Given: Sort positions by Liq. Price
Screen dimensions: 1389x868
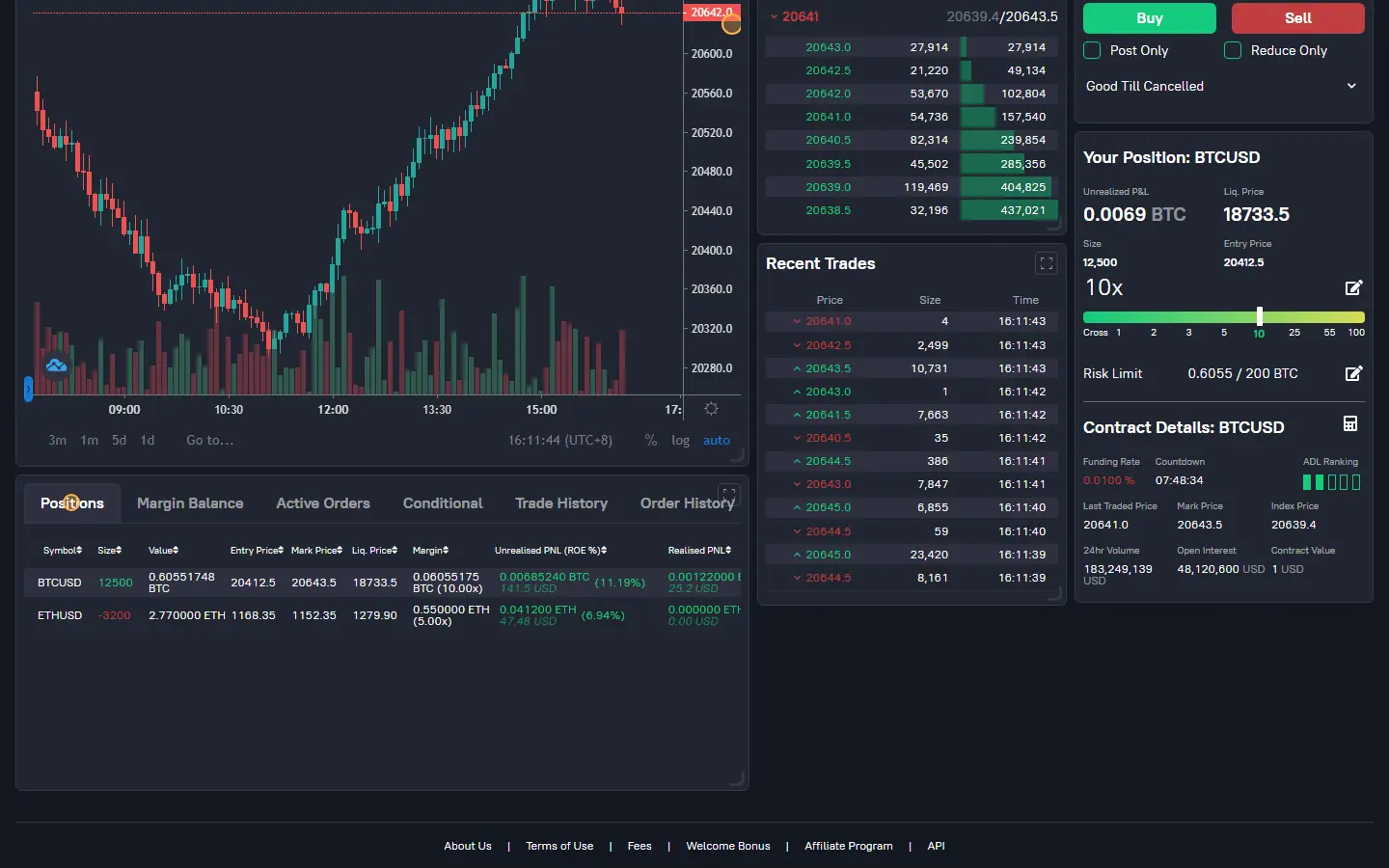Looking at the screenshot, I should 374,551.
